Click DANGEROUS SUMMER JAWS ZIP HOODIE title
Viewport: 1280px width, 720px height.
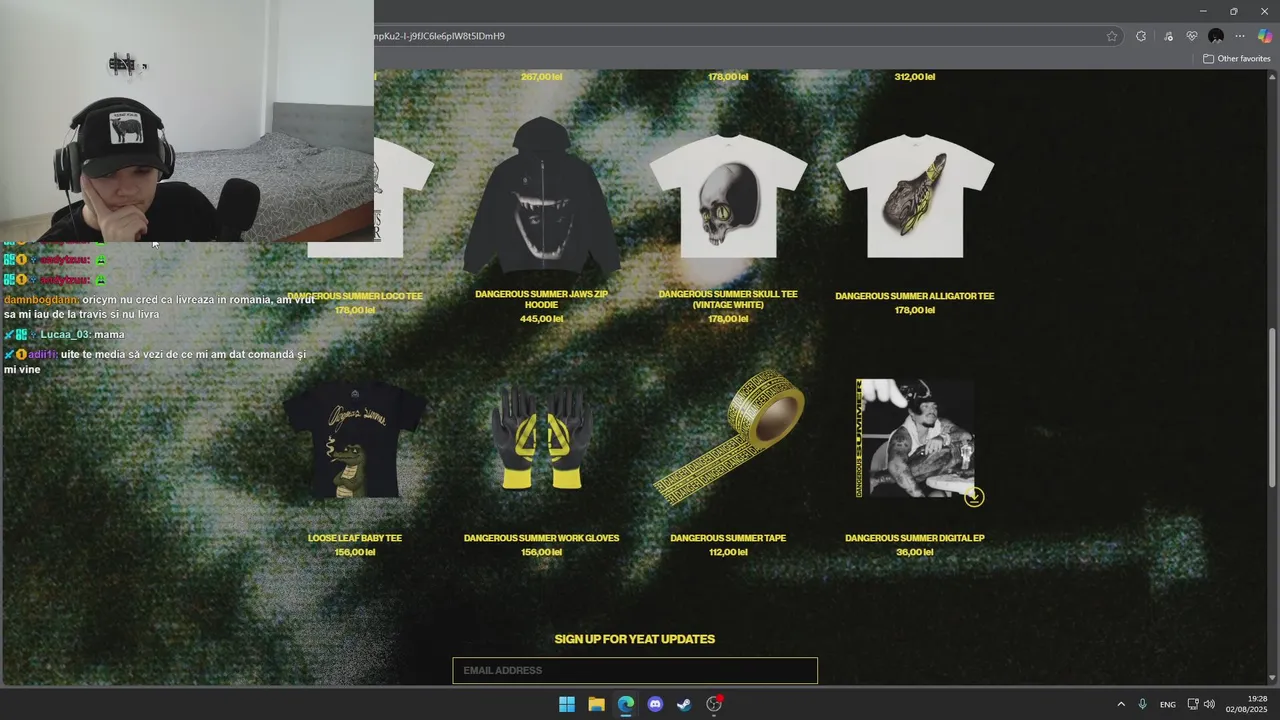click(541, 299)
